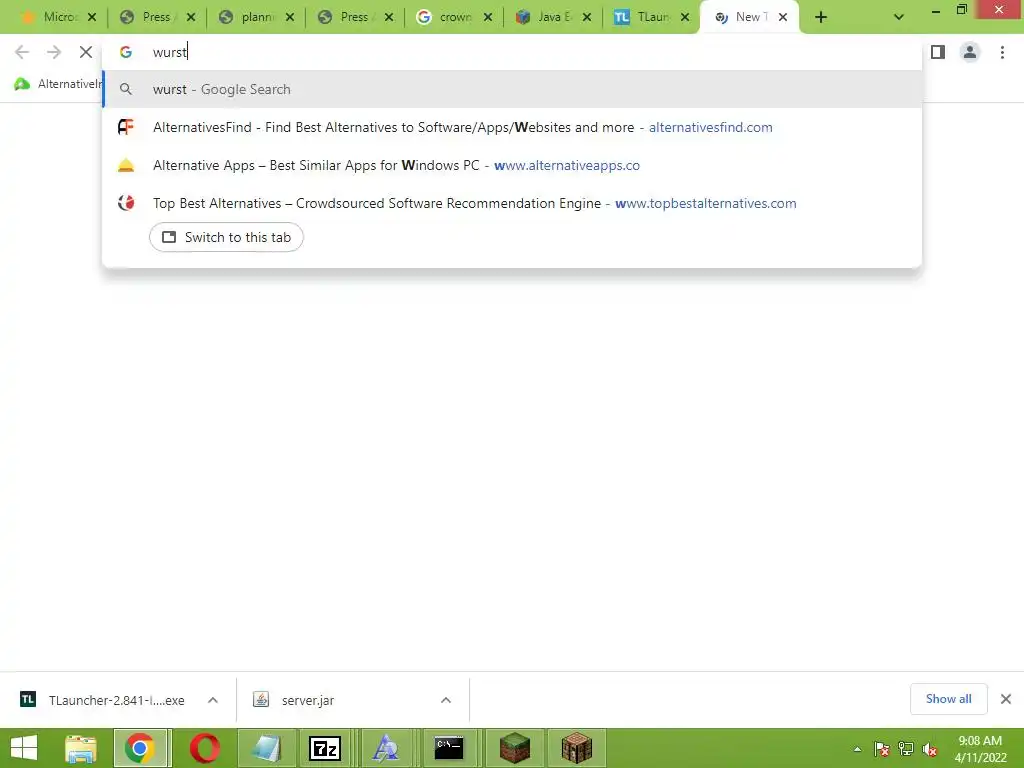The image size is (1024, 768).
Task: Go back with the back arrow
Action: [x=22, y=52]
